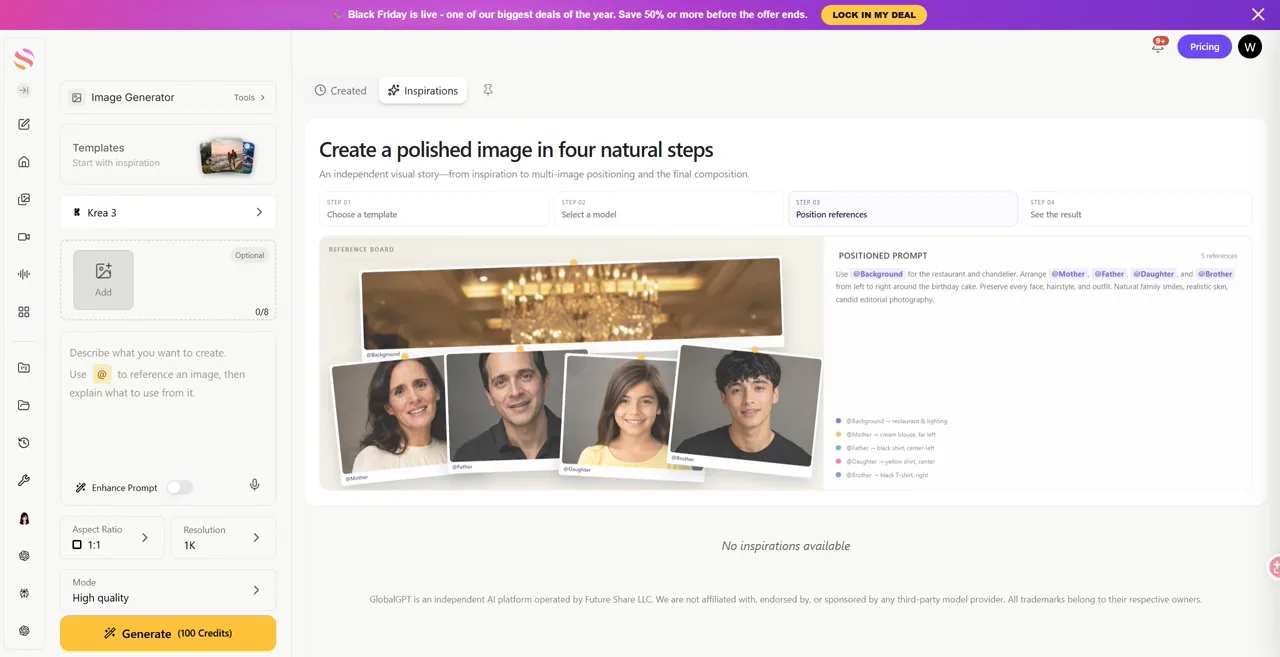Click the Pricing button
1280x657 pixels.
coord(1204,46)
